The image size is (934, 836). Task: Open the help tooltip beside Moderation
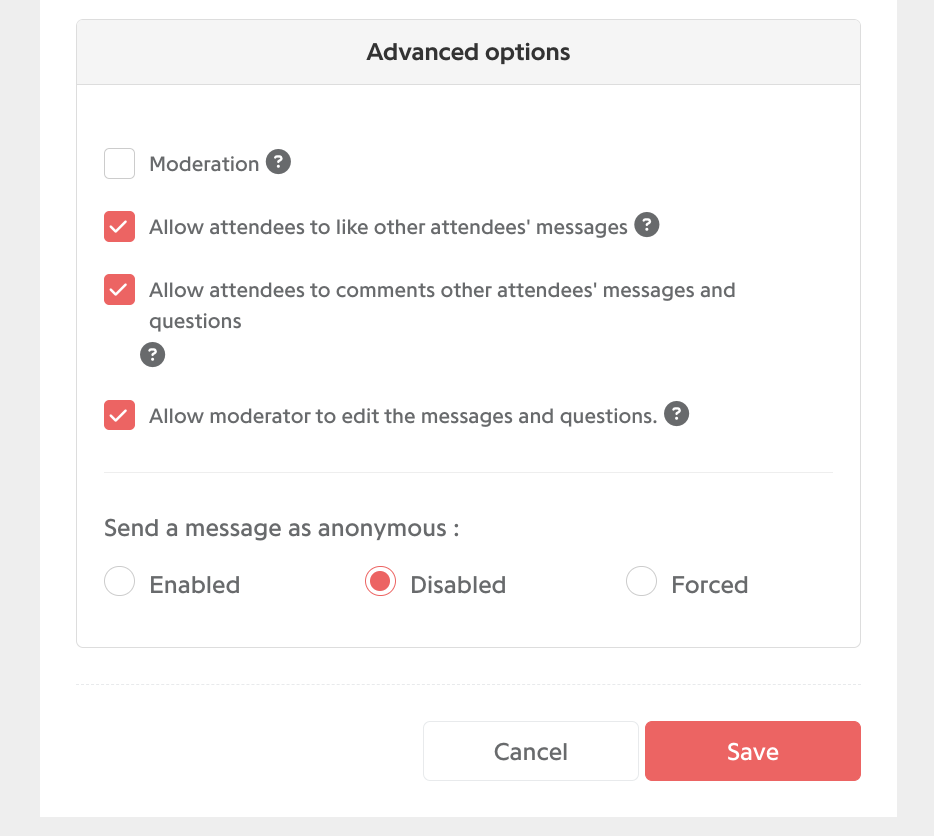point(278,161)
